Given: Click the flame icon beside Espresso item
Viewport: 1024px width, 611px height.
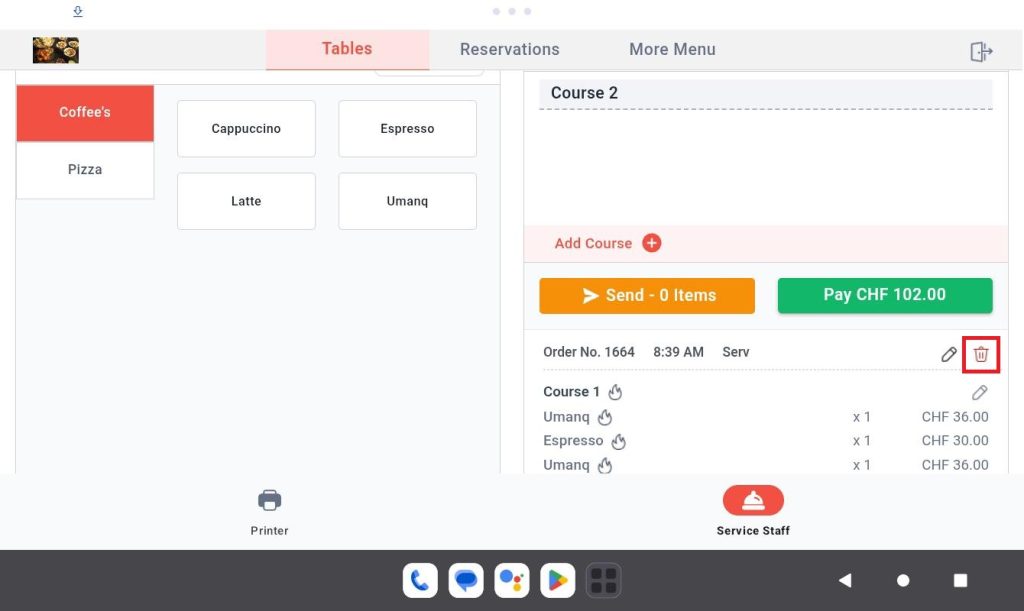Looking at the screenshot, I should pyautogui.click(x=618, y=441).
